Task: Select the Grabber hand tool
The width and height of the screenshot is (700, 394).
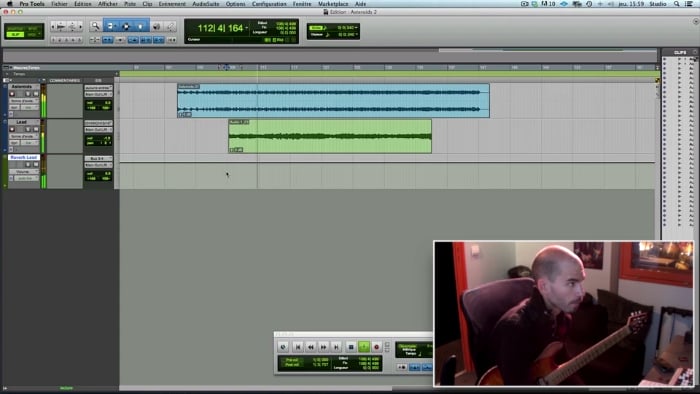Action: click(141, 27)
